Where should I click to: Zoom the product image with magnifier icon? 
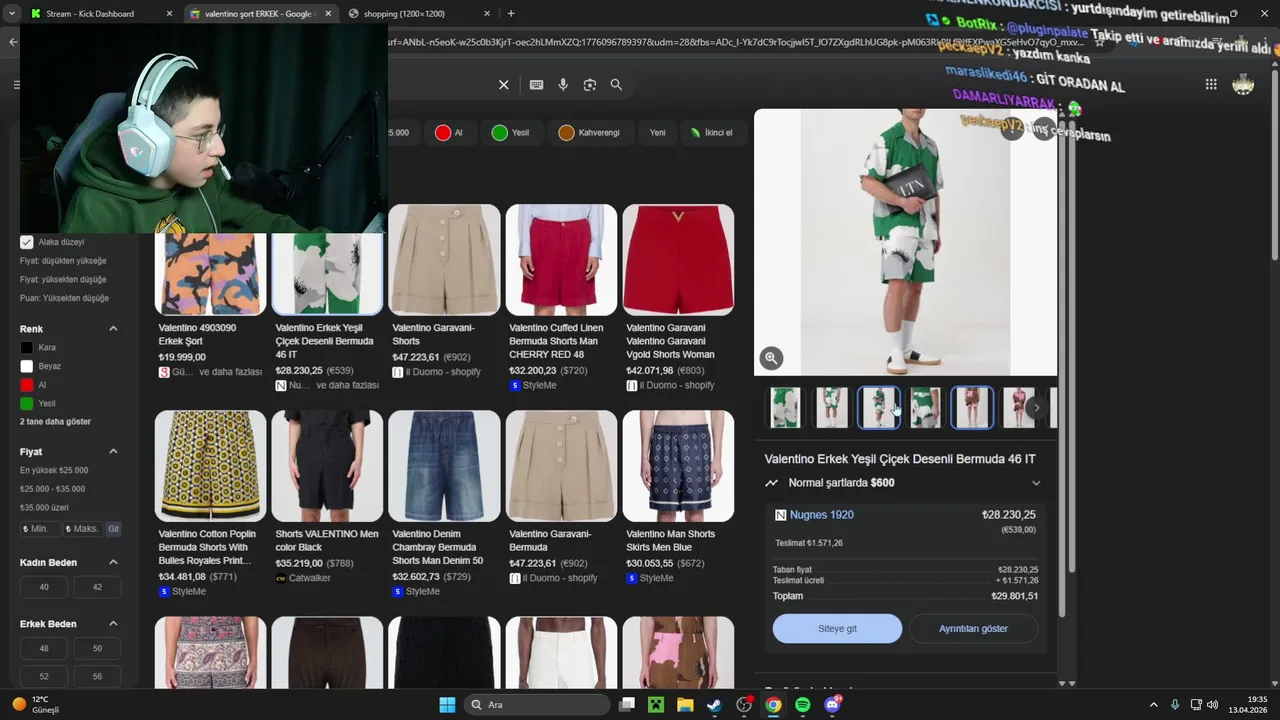pos(770,358)
